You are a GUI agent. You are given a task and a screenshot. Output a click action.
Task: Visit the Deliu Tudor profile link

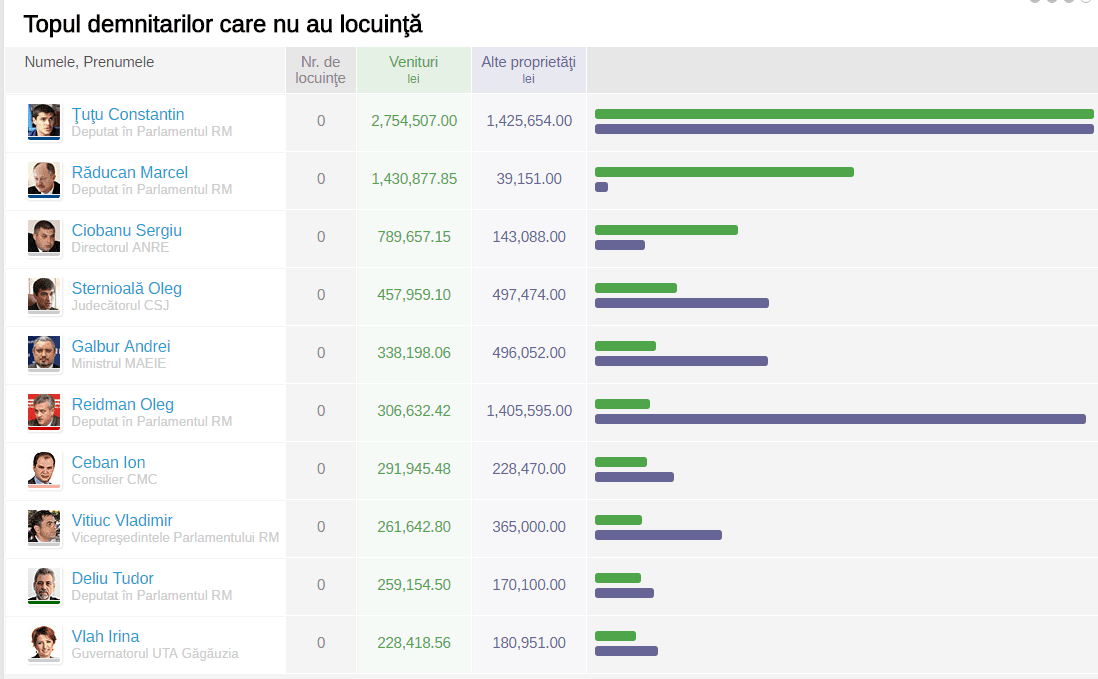(112, 578)
